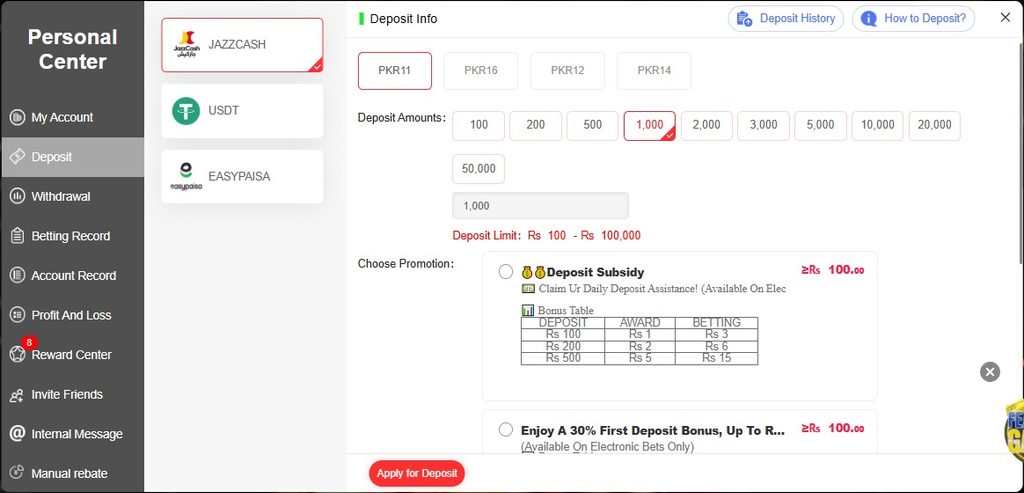Choose the PKR11 channel tab
Viewport: 1024px width, 493px height.
pos(394,71)
